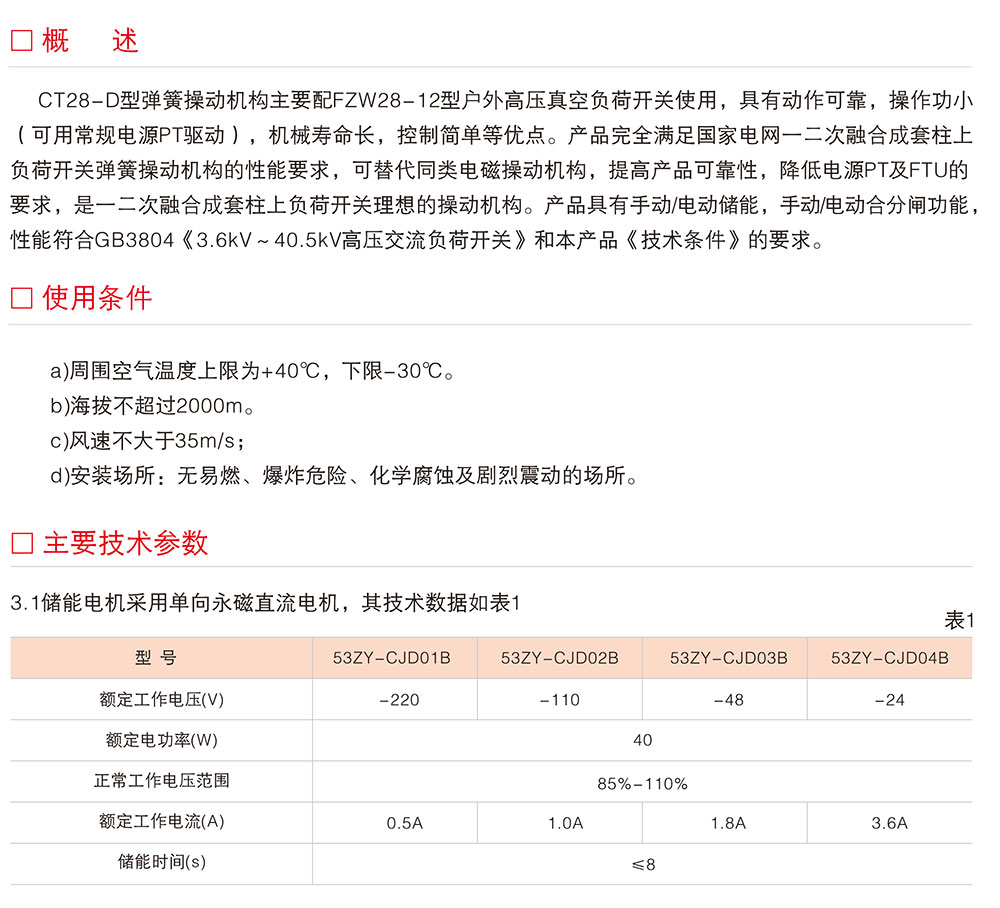This screenshot has height=908, width=1000.
Task: Click the 正常工作电压范围 row label
Action: [x=161, y=781]
